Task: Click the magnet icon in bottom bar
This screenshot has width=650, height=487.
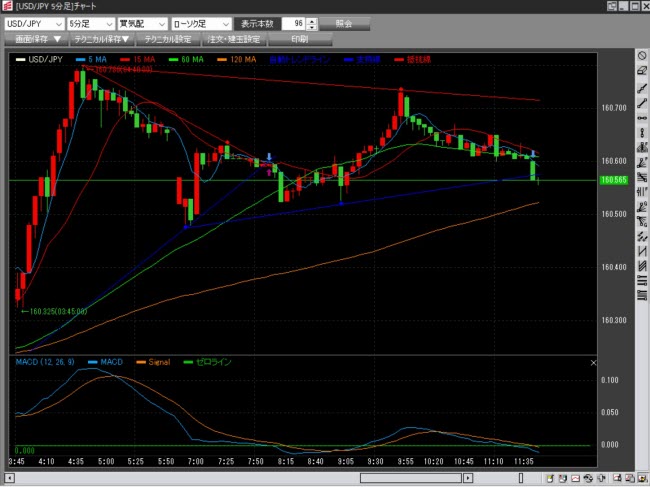Action: tap(563, 478)
